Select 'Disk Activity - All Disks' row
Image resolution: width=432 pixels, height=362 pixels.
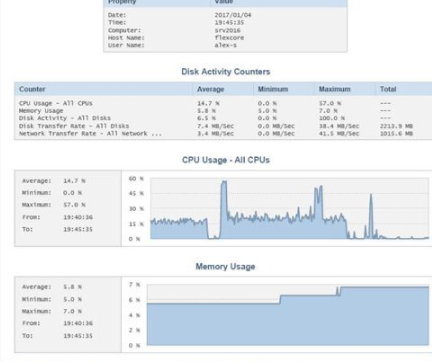(x=65, y=118)
